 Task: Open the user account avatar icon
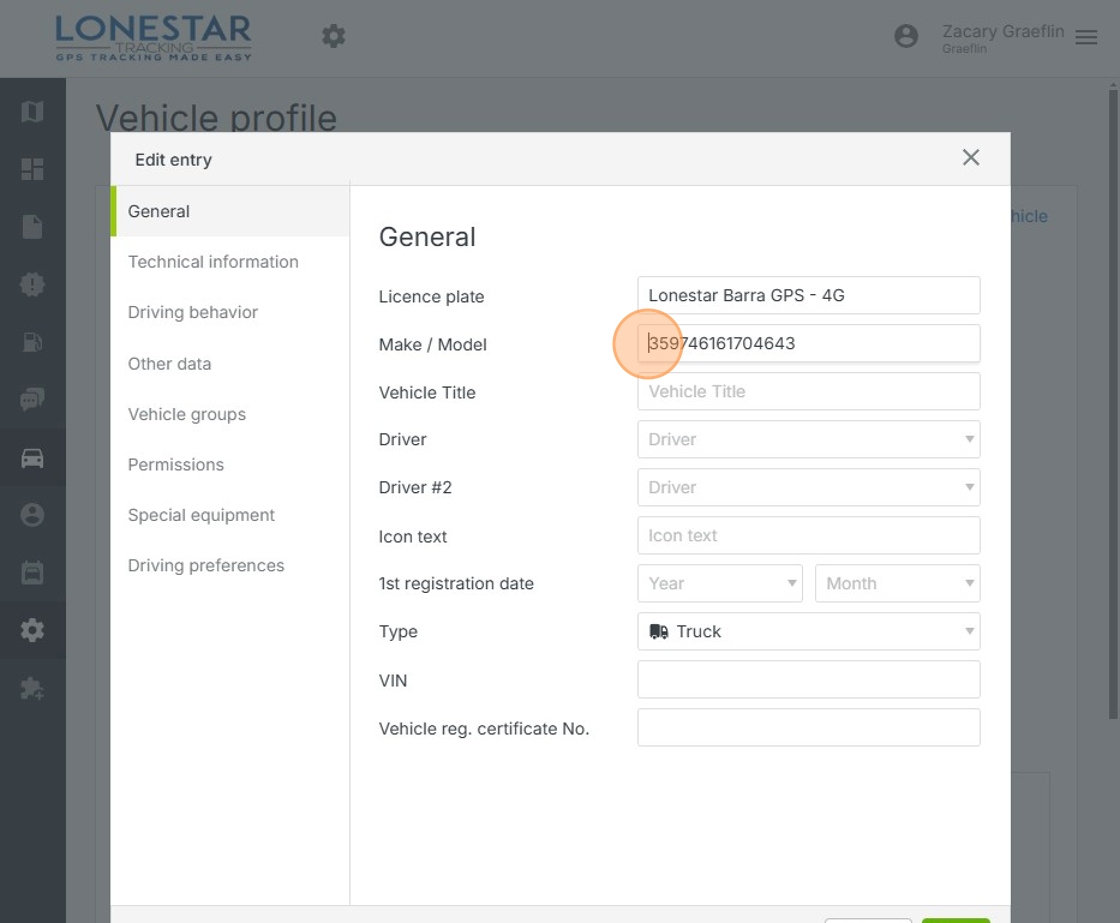click(x=906, y=37)
